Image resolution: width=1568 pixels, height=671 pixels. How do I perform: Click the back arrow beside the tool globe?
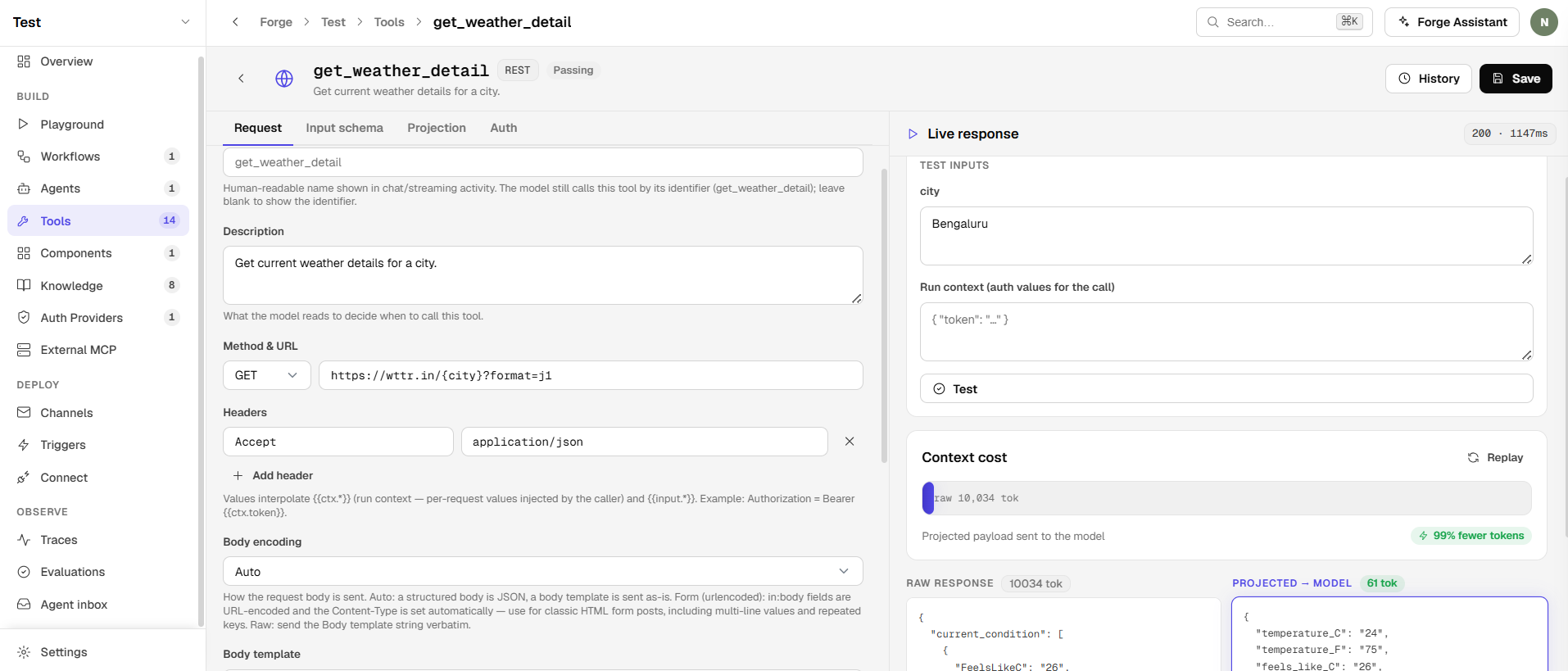241,79
